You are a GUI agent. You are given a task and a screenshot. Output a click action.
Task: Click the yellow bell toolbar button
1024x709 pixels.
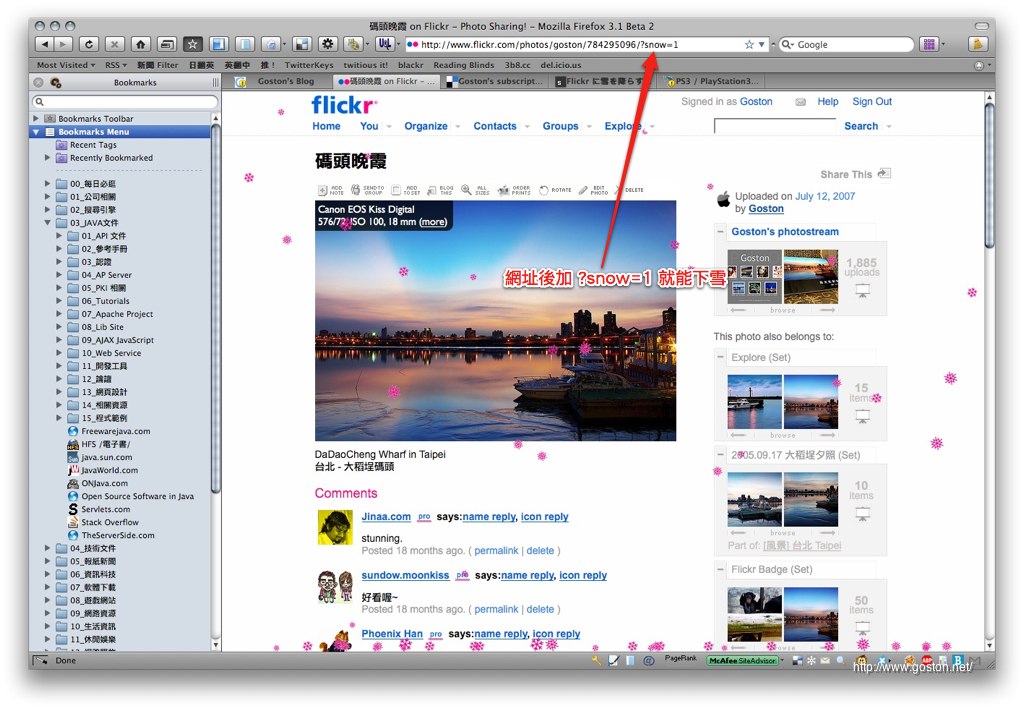point(978,44)
